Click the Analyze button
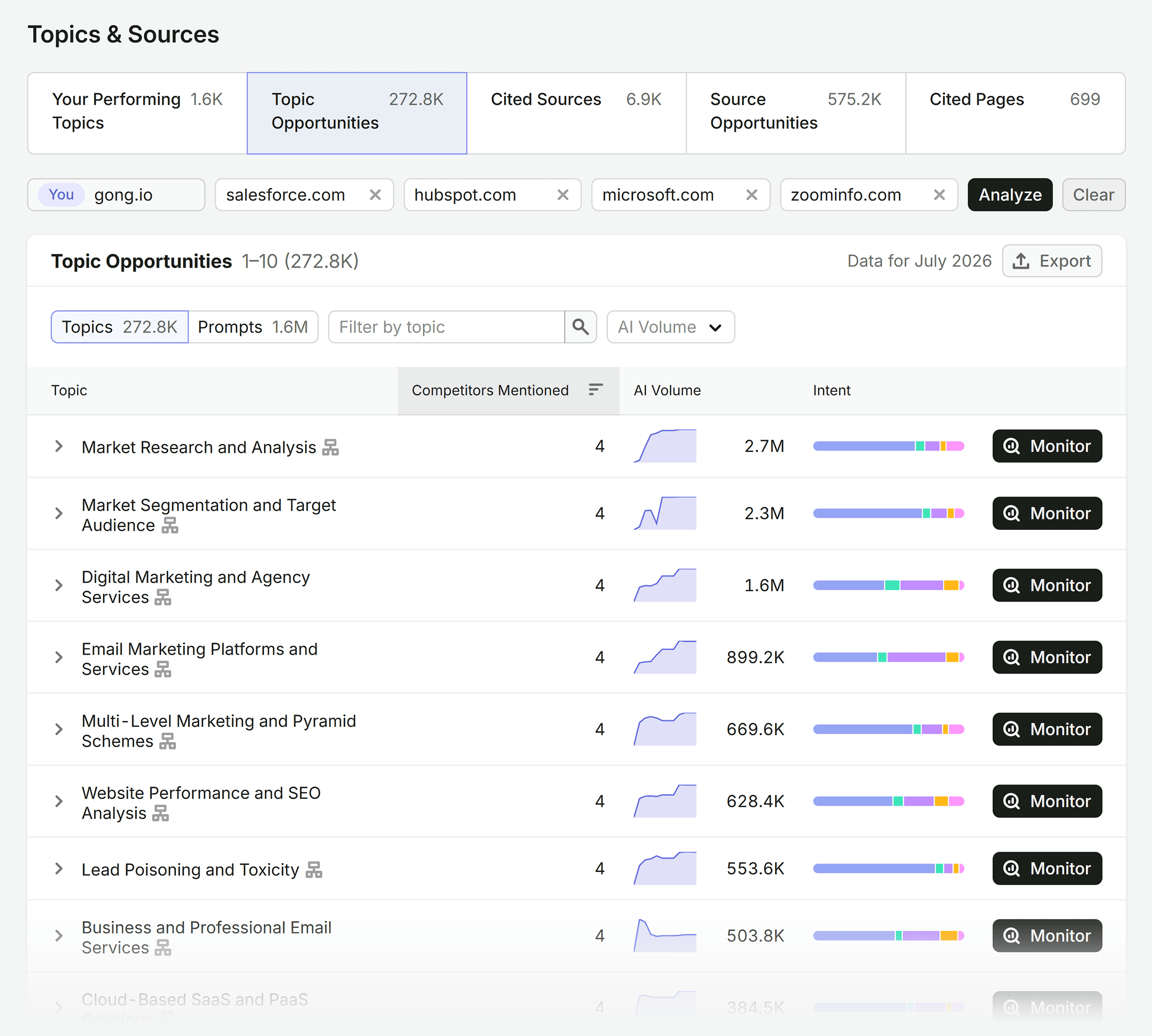Image resolution: width=1152 pixels, height=1036 pixels. point(1010,195)
